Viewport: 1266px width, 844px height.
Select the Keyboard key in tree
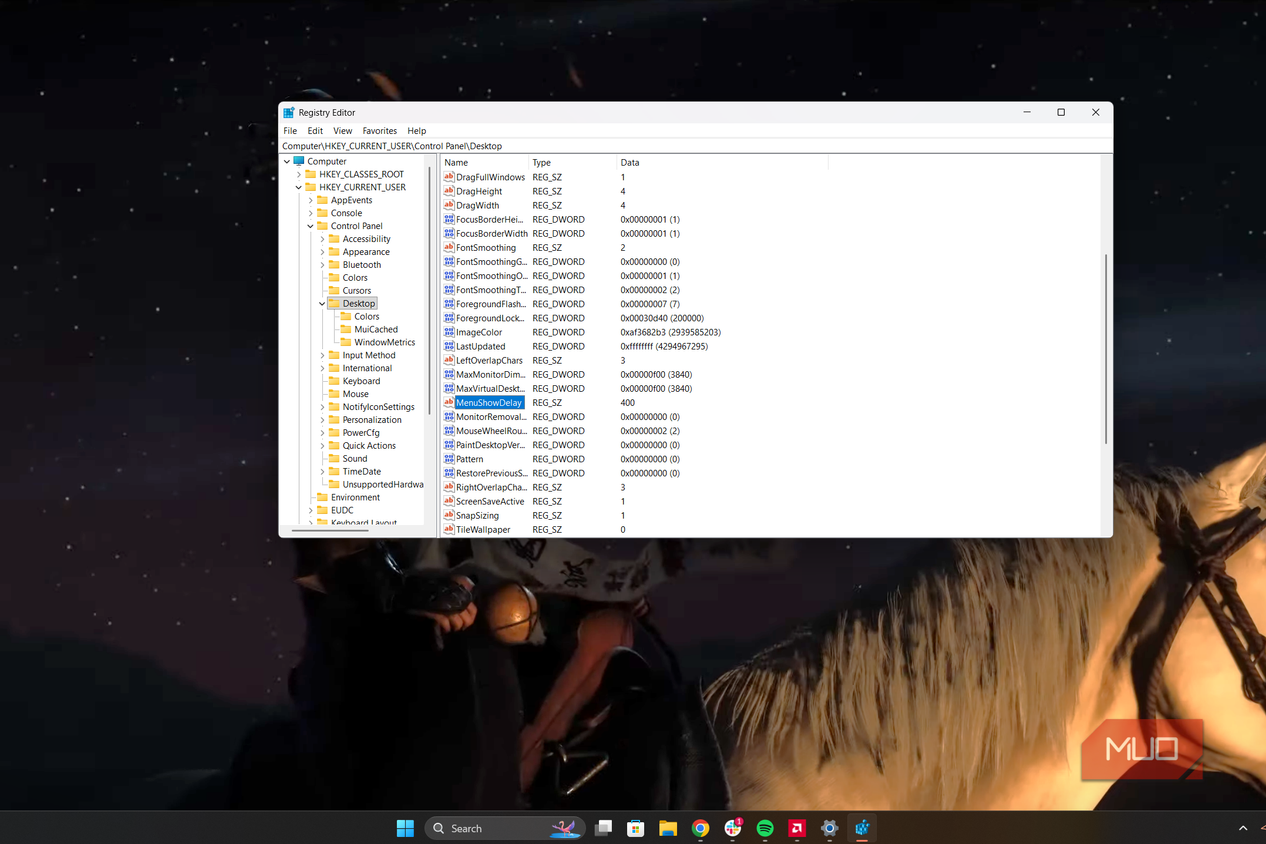[x=361, y=381]
